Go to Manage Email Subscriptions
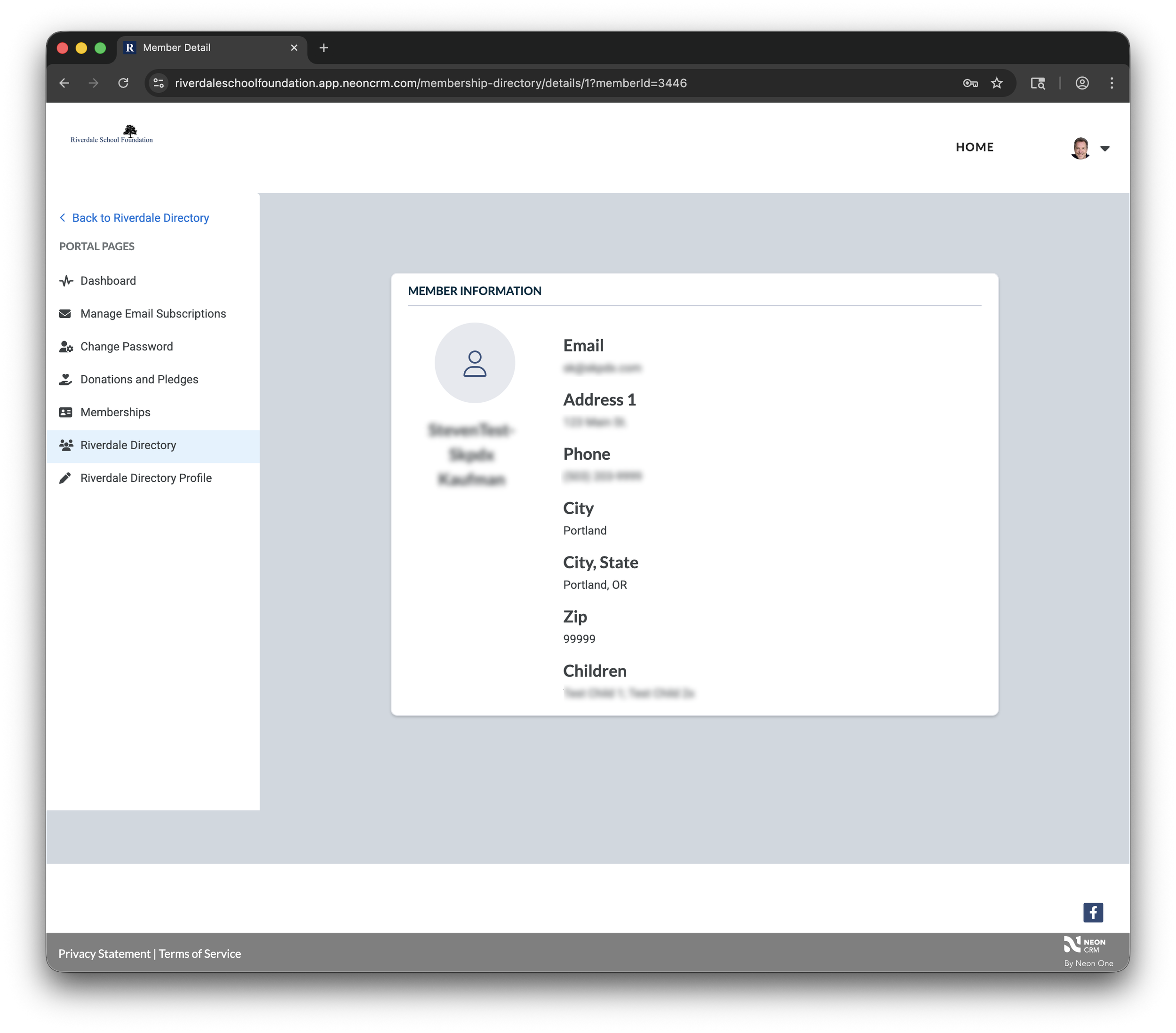This screenshot has height=1033, width=1176. click(x=153, y=314)
